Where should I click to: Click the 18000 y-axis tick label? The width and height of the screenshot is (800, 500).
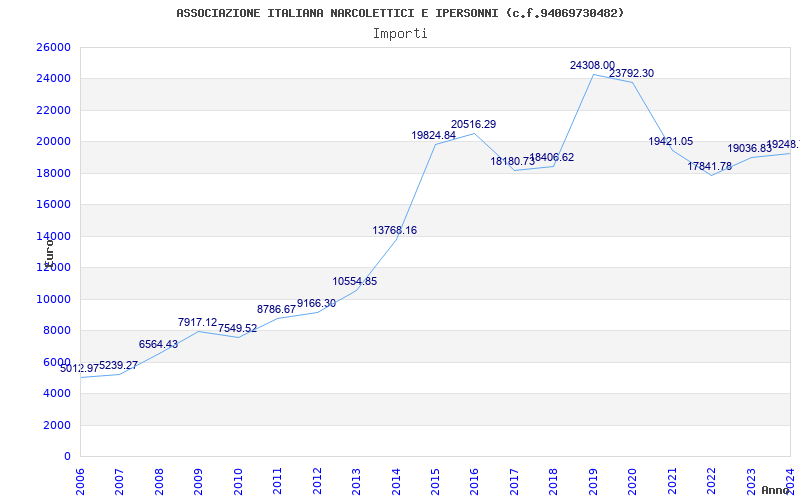[x=54, y=173]
